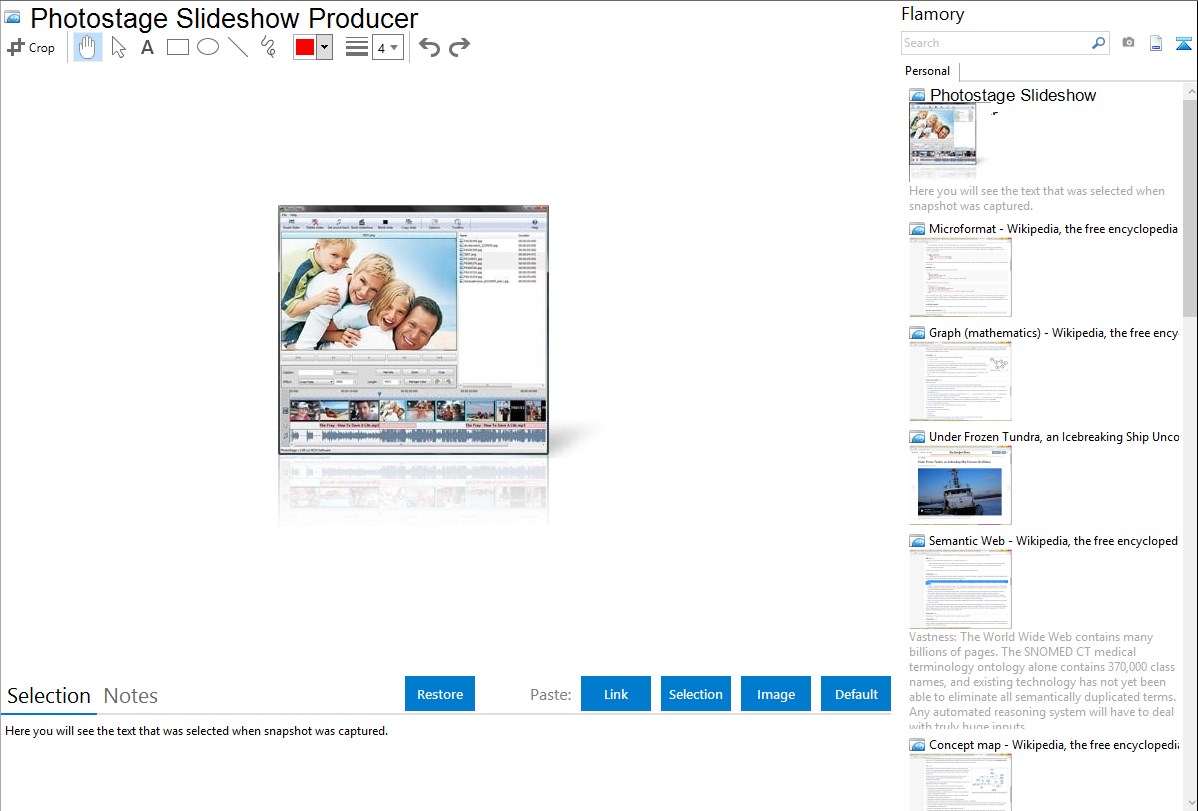This screenshot has width=1198, height=811.
Task: Click 'Semantic Web - Wikipedia' entry title
Action: pos(1053,540)
